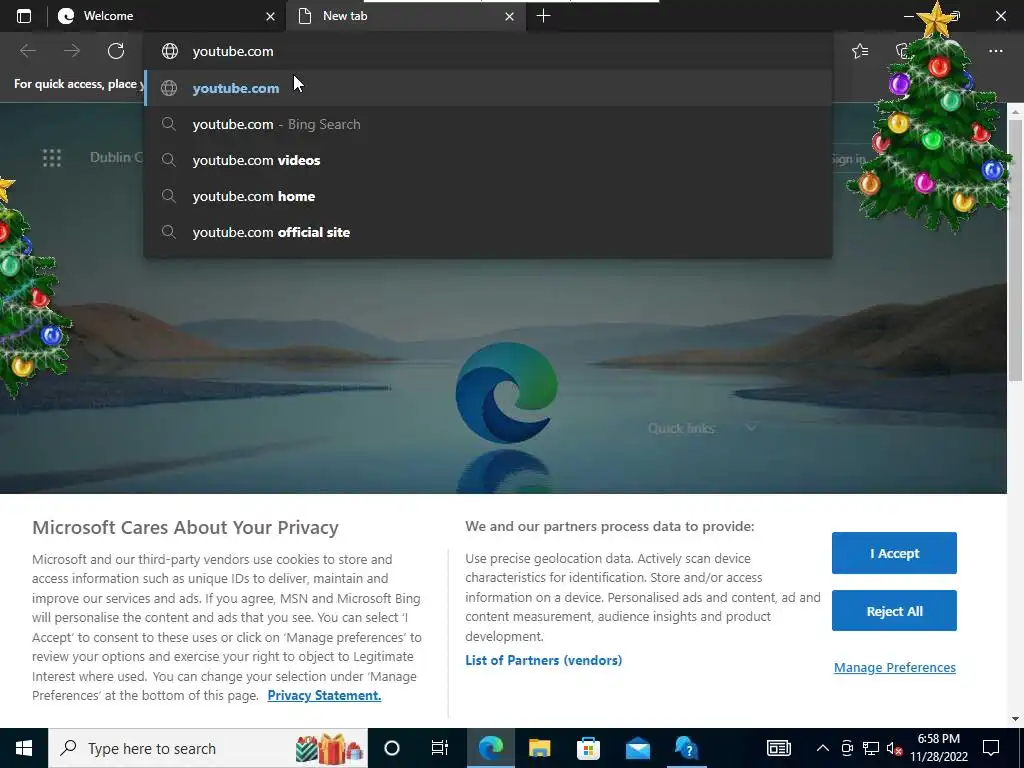
Task: Open the app launcher grid icon
Action: 52,157
